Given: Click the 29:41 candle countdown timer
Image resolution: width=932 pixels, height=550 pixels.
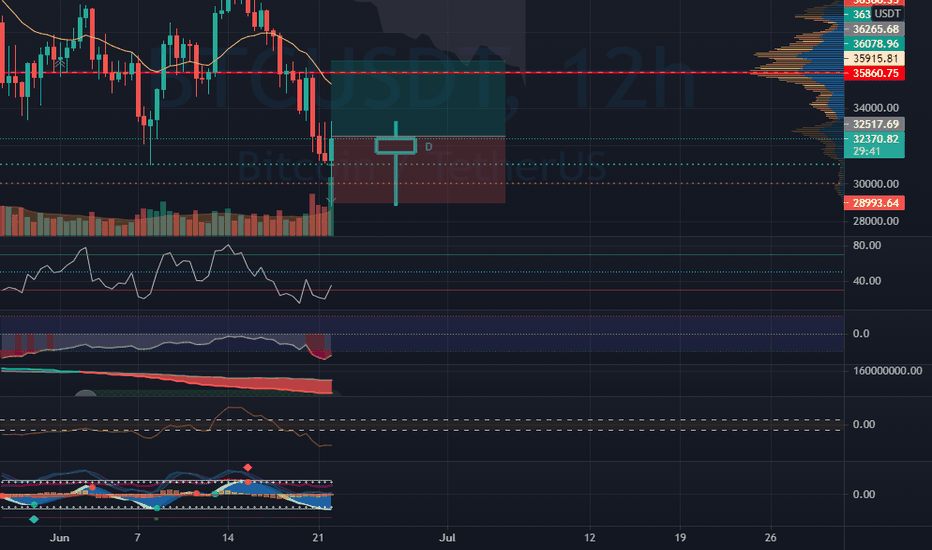Looking at the screenshot, I should point(867,152).
